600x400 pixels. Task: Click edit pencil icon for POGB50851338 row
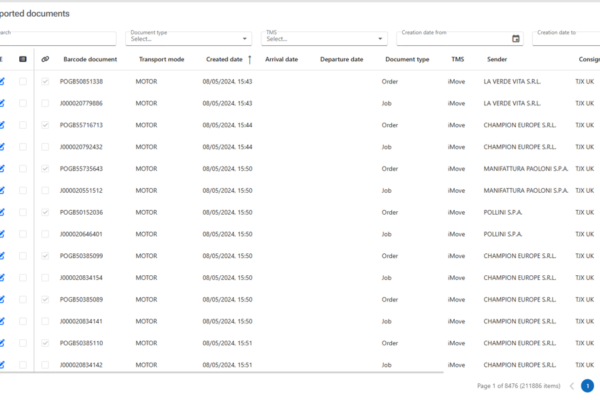pos(3,81)
